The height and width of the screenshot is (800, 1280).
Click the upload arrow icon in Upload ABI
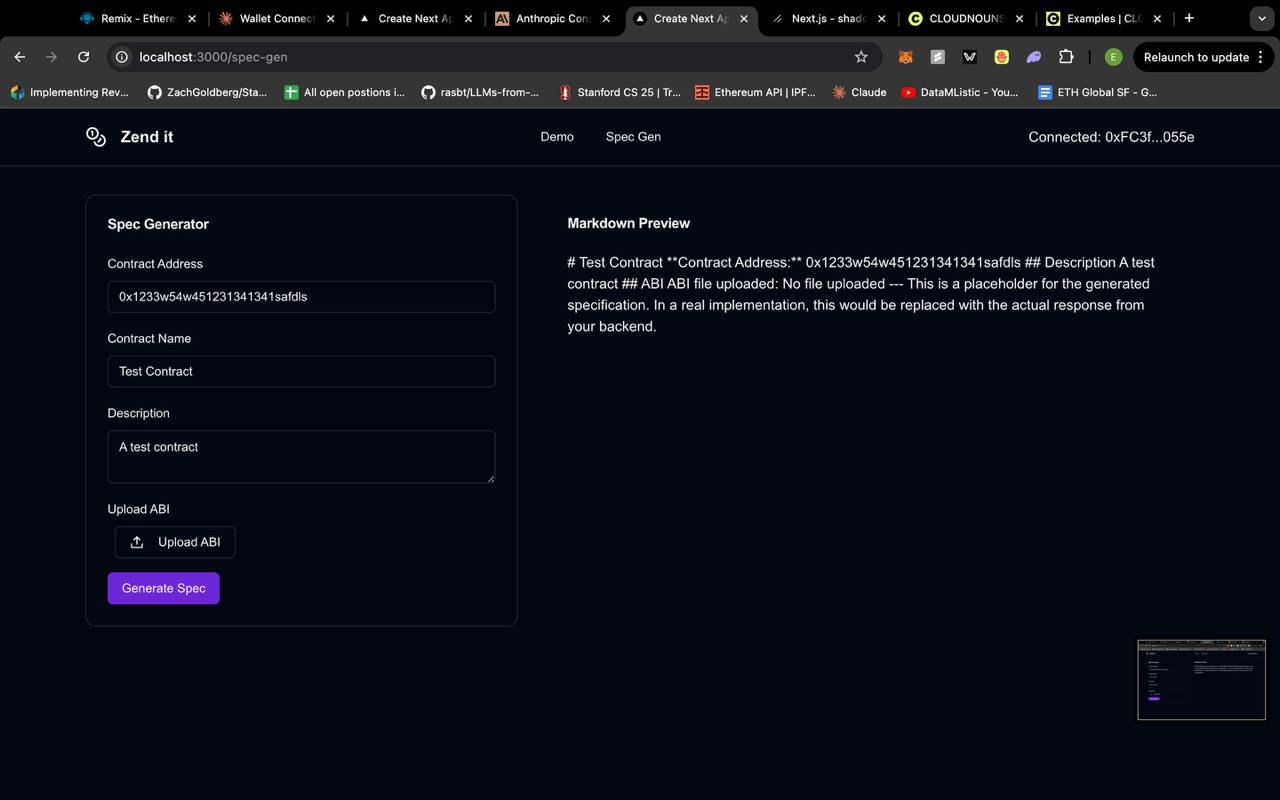[137, 542]
